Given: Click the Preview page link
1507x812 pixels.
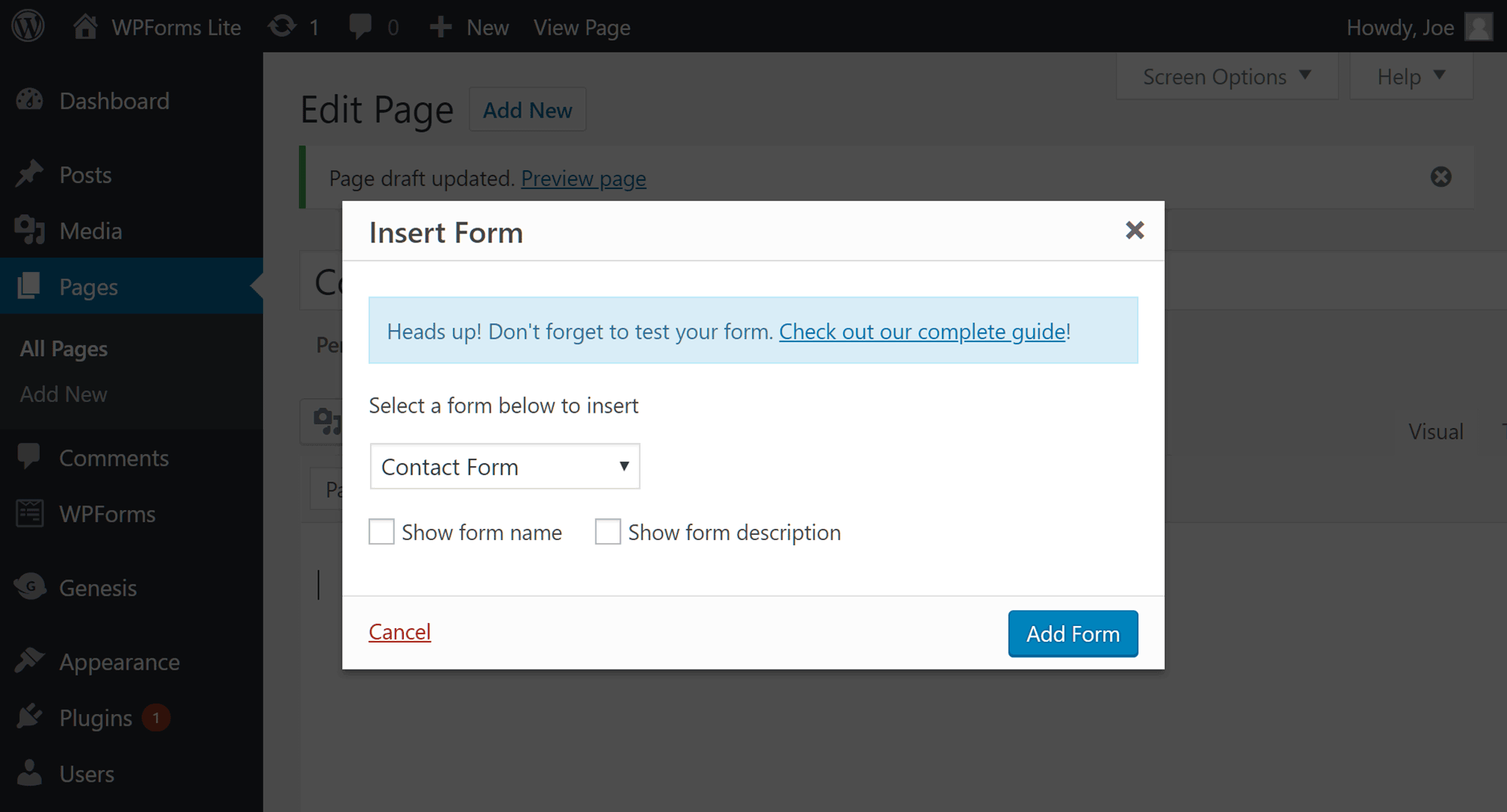Looking at the screenshot, I should coord(583,179).
